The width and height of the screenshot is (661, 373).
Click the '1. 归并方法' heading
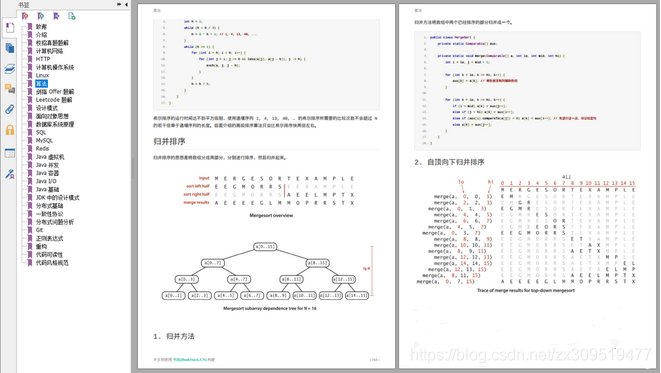pos(174,336)
